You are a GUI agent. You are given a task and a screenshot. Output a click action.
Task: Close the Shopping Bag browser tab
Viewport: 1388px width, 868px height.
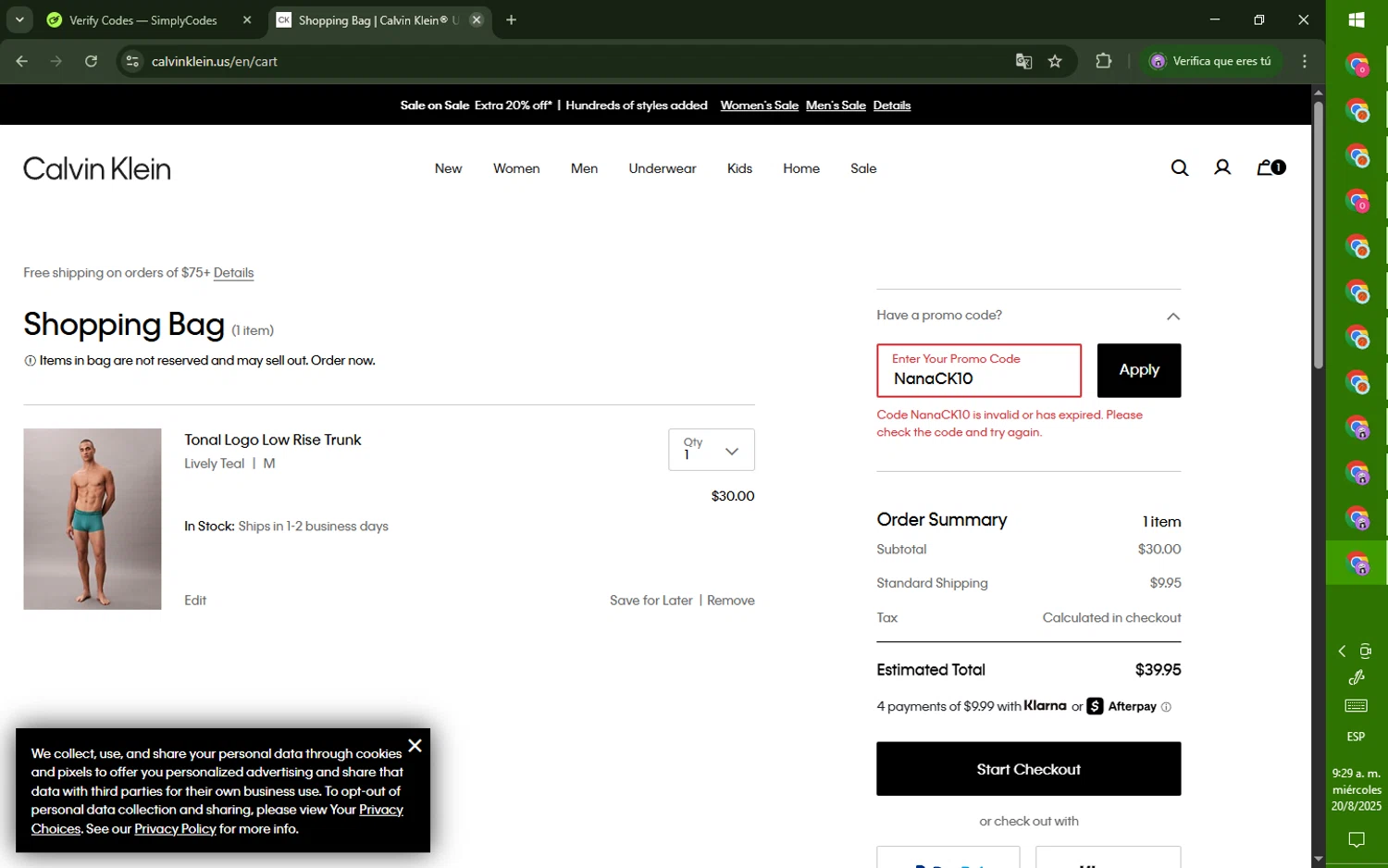coord(477,20)
